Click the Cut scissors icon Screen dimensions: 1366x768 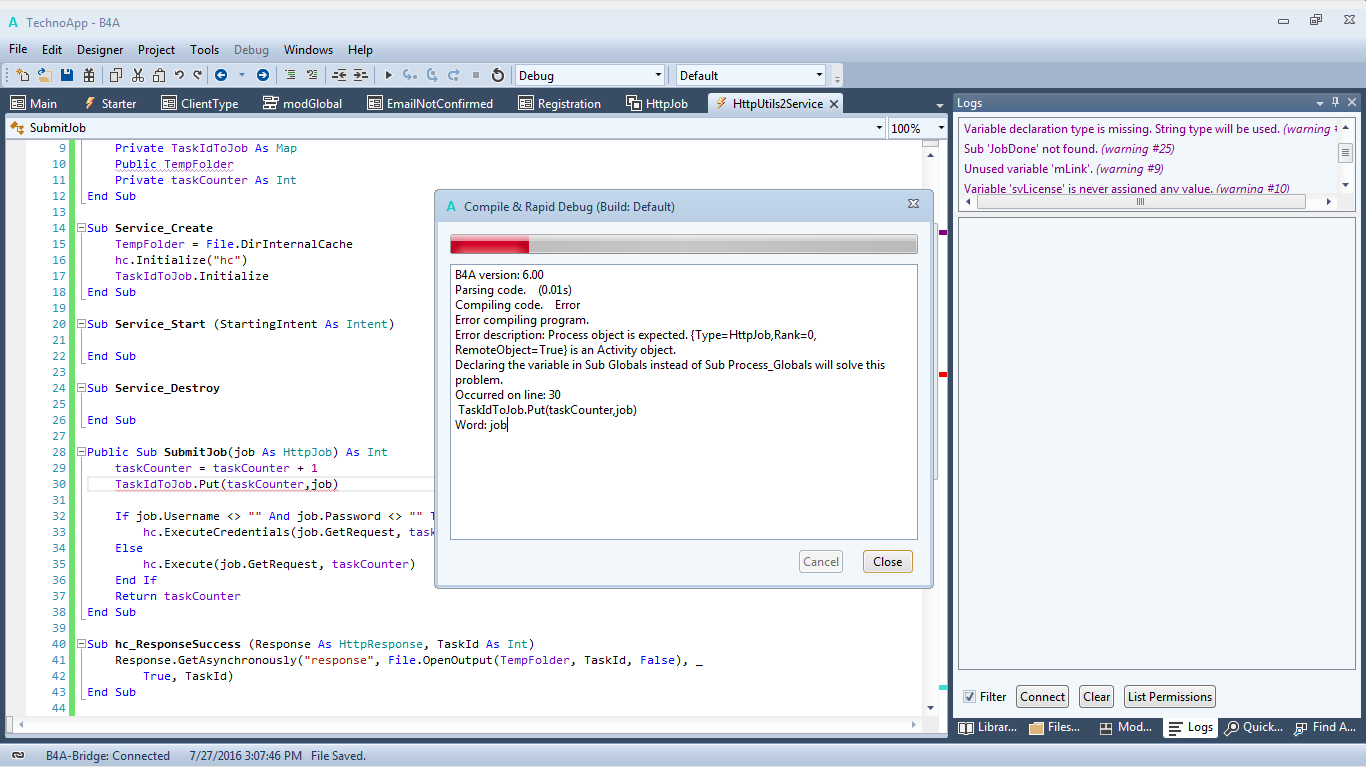137,75
